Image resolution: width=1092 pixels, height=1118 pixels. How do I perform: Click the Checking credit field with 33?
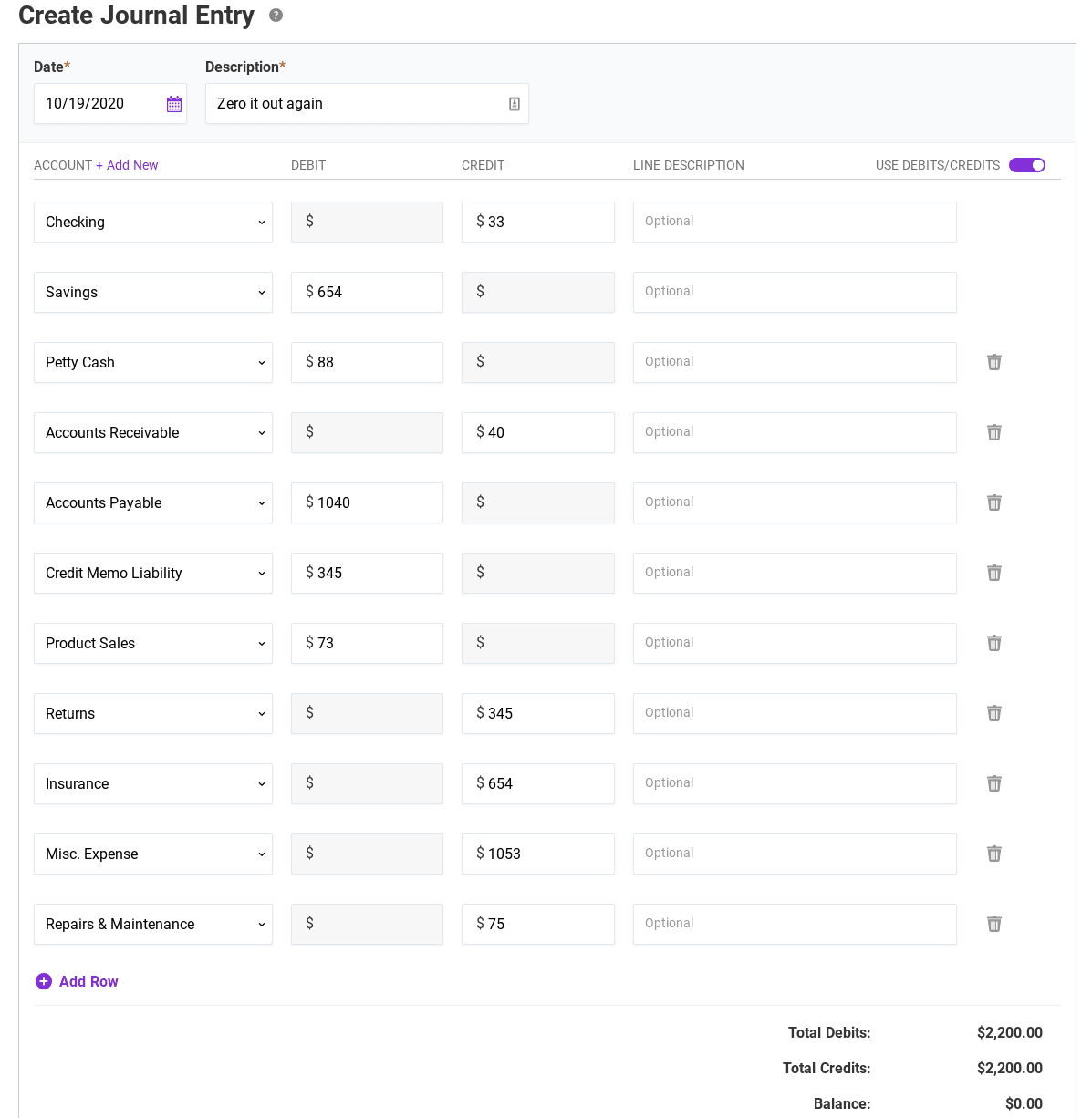point(538,223)
